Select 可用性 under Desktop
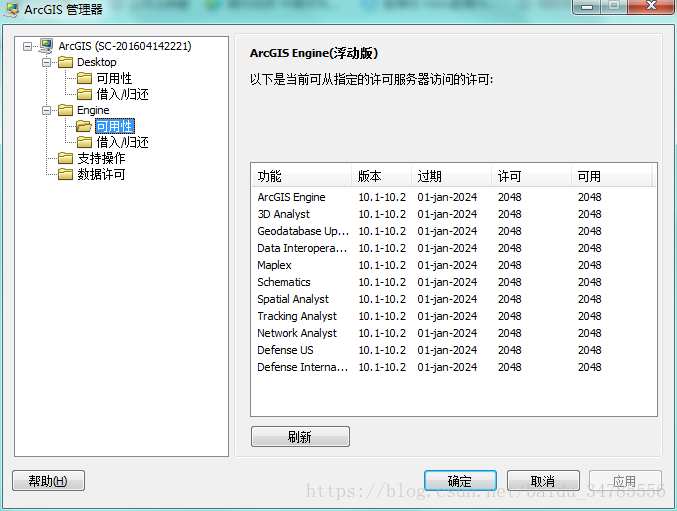This screenshot has height=511, width=677. coord(114,78)
